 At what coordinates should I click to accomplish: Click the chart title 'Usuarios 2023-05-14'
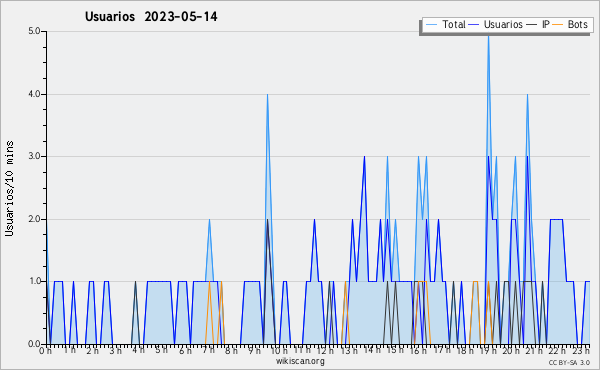pyautogui.click(x=151, y=17)
